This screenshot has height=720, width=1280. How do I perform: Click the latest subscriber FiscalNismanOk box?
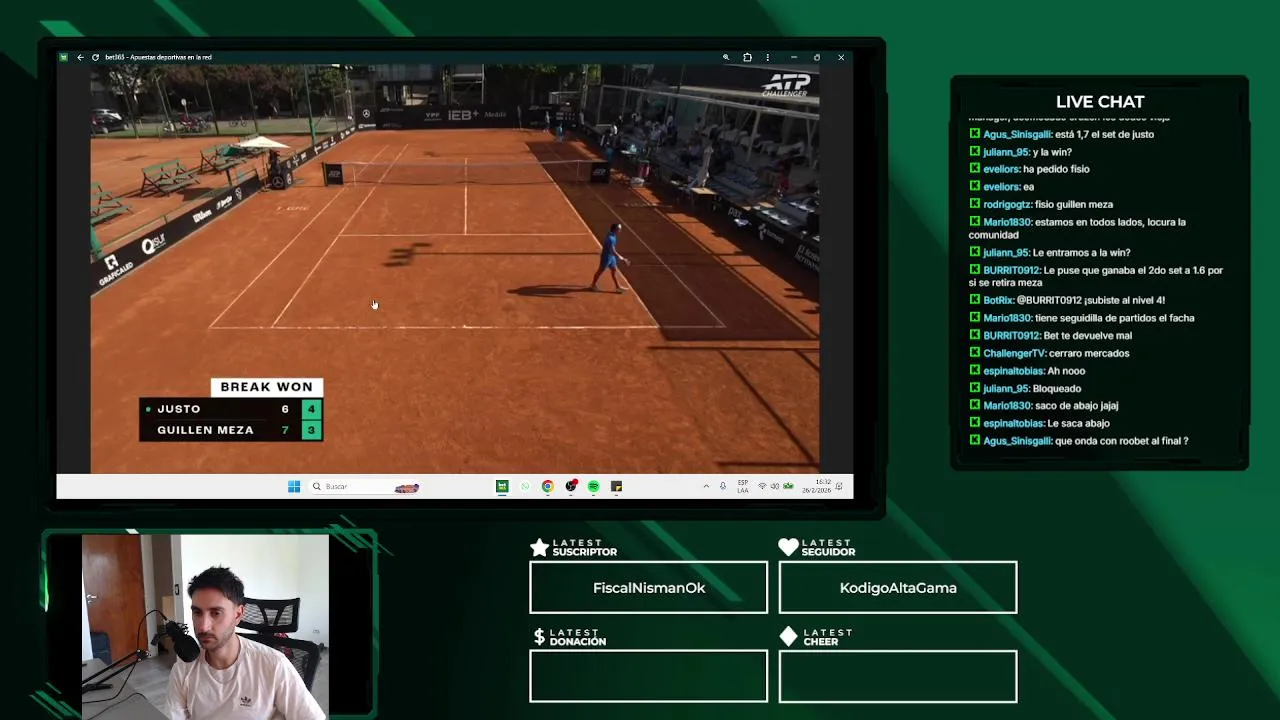tap(648, 587)
